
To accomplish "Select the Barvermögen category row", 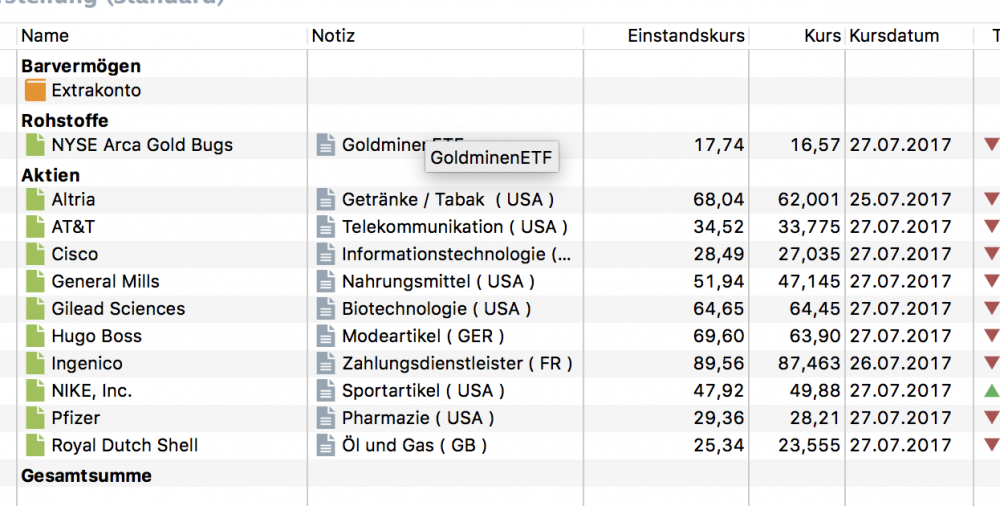I will tap(81, 66).
